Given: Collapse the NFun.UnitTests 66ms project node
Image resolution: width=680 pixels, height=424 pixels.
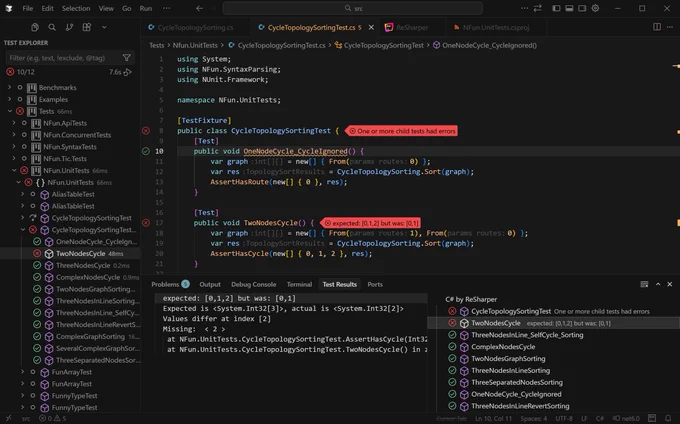Looking at the screenshot, I should click(14, 170).
